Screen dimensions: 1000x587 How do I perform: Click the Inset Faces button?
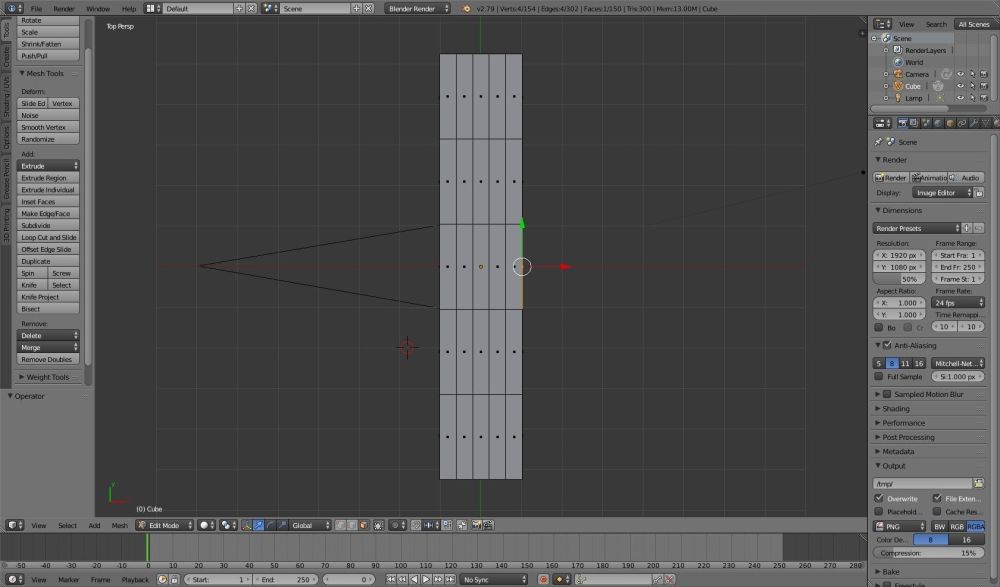48,202
